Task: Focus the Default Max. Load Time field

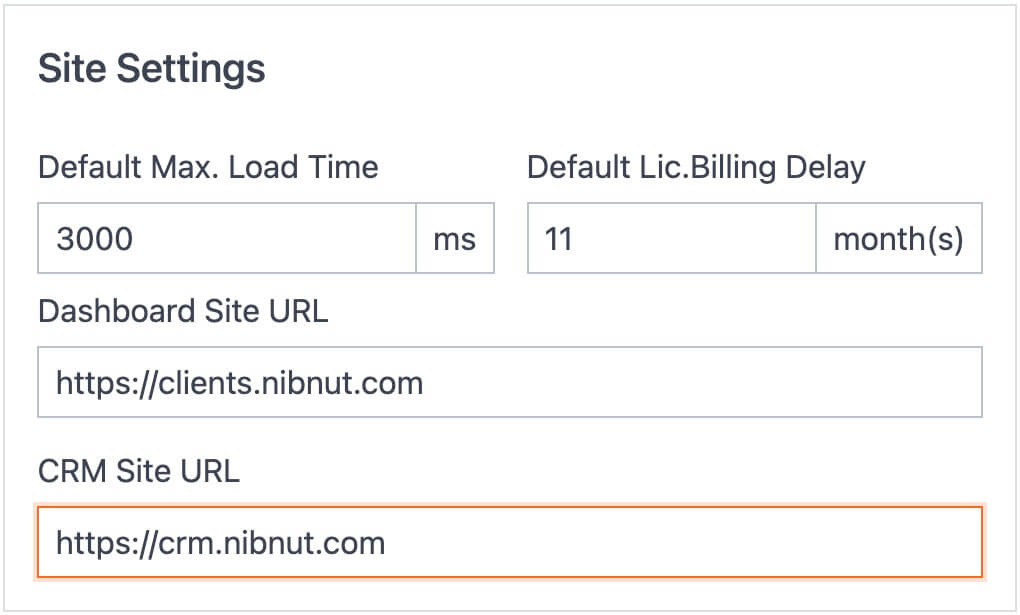Action: click(227, 238)
